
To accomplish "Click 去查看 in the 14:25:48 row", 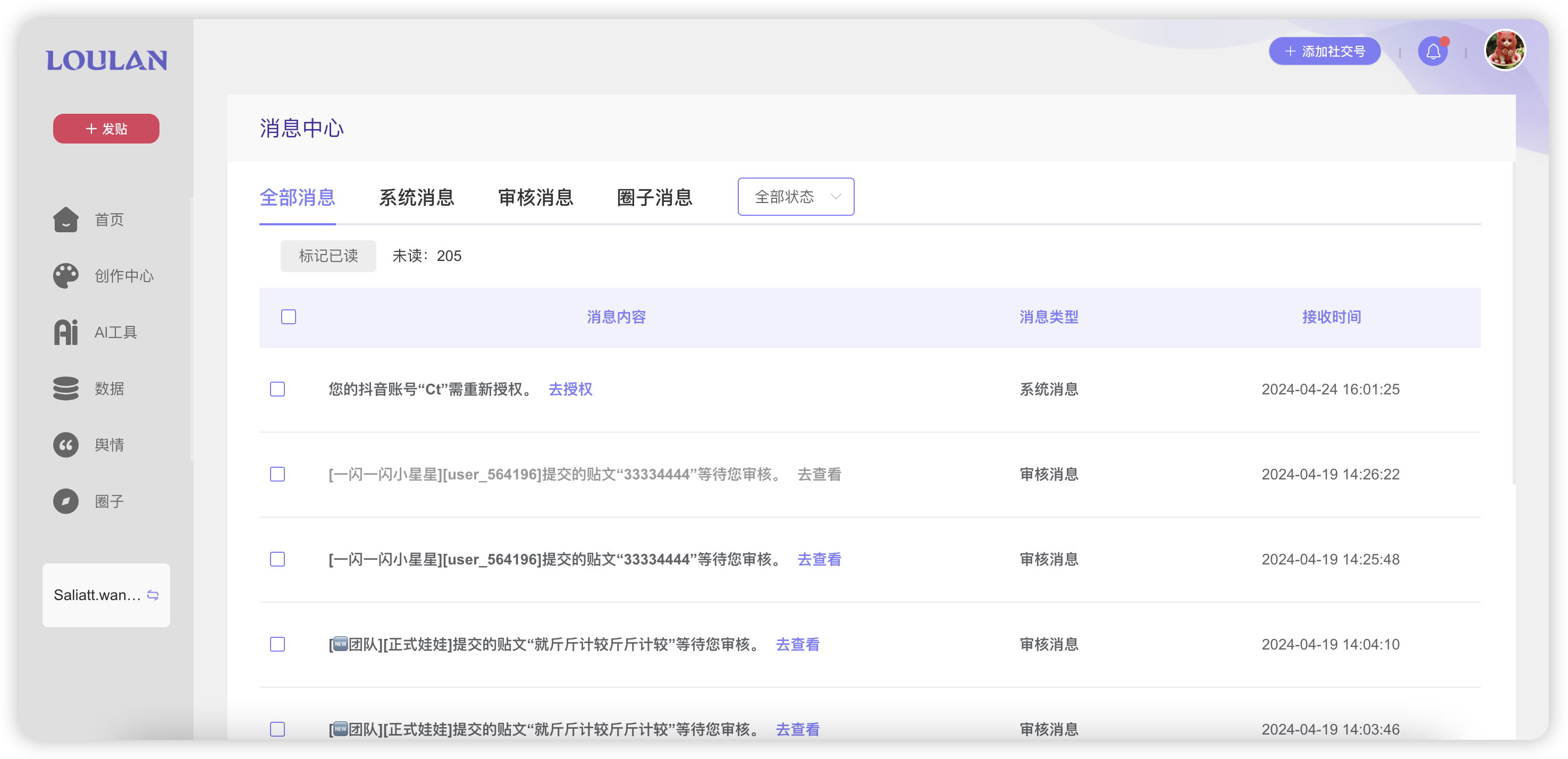I will (819, 559).
